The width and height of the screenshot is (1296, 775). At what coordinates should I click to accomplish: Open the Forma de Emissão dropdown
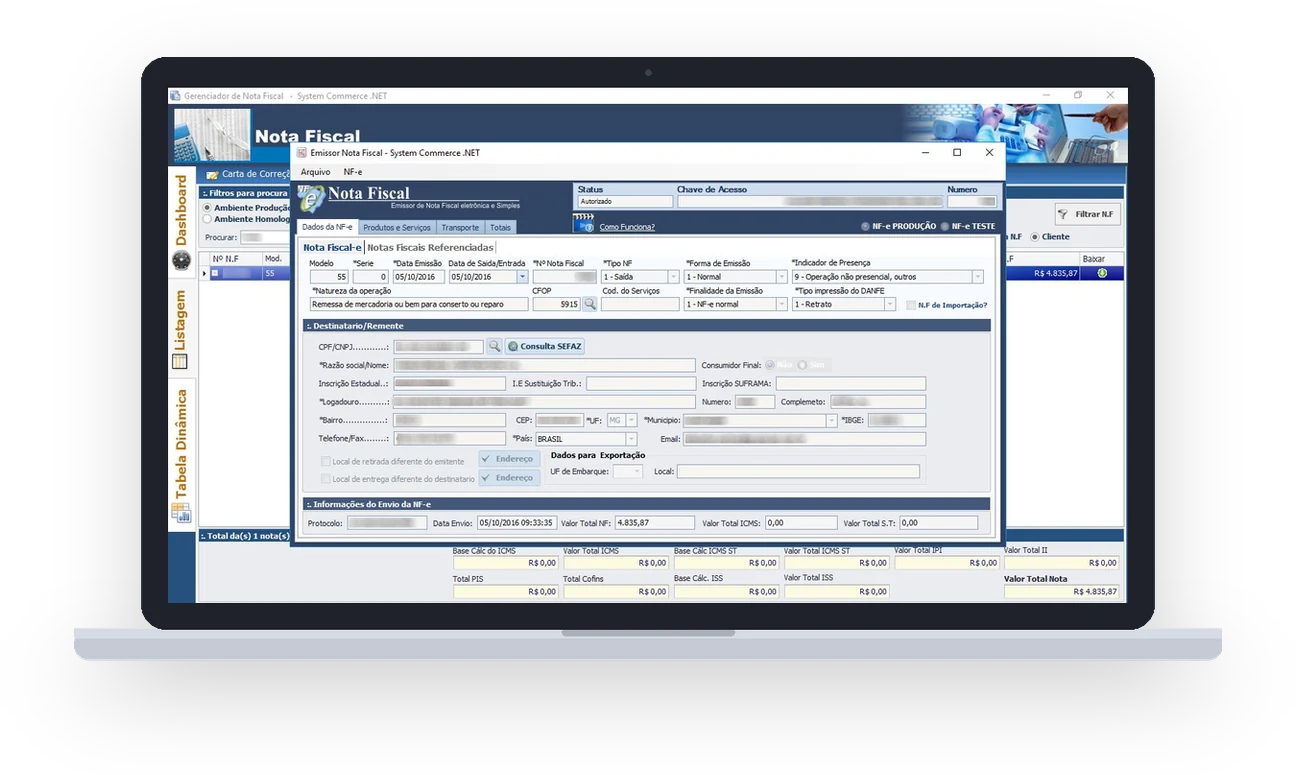point(782,277)
